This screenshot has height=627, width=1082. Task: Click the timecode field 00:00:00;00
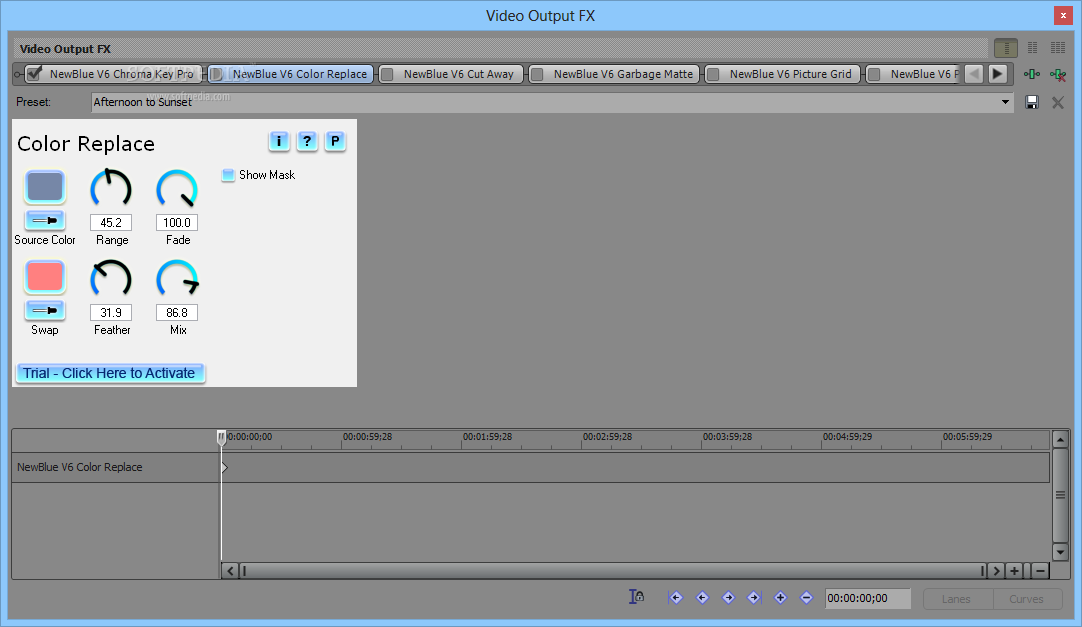tap(868, 598)
